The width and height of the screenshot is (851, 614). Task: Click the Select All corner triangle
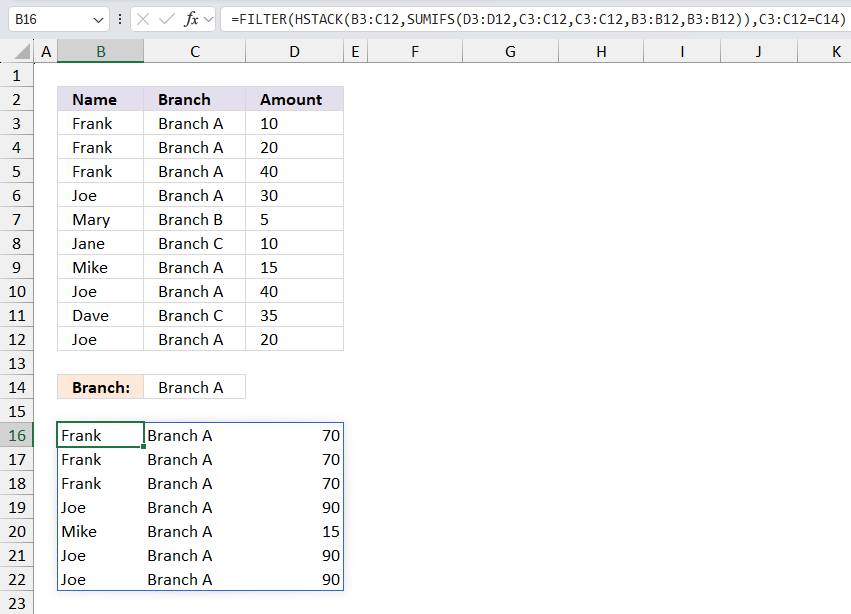pyautogui.click(x=22, y=52)
